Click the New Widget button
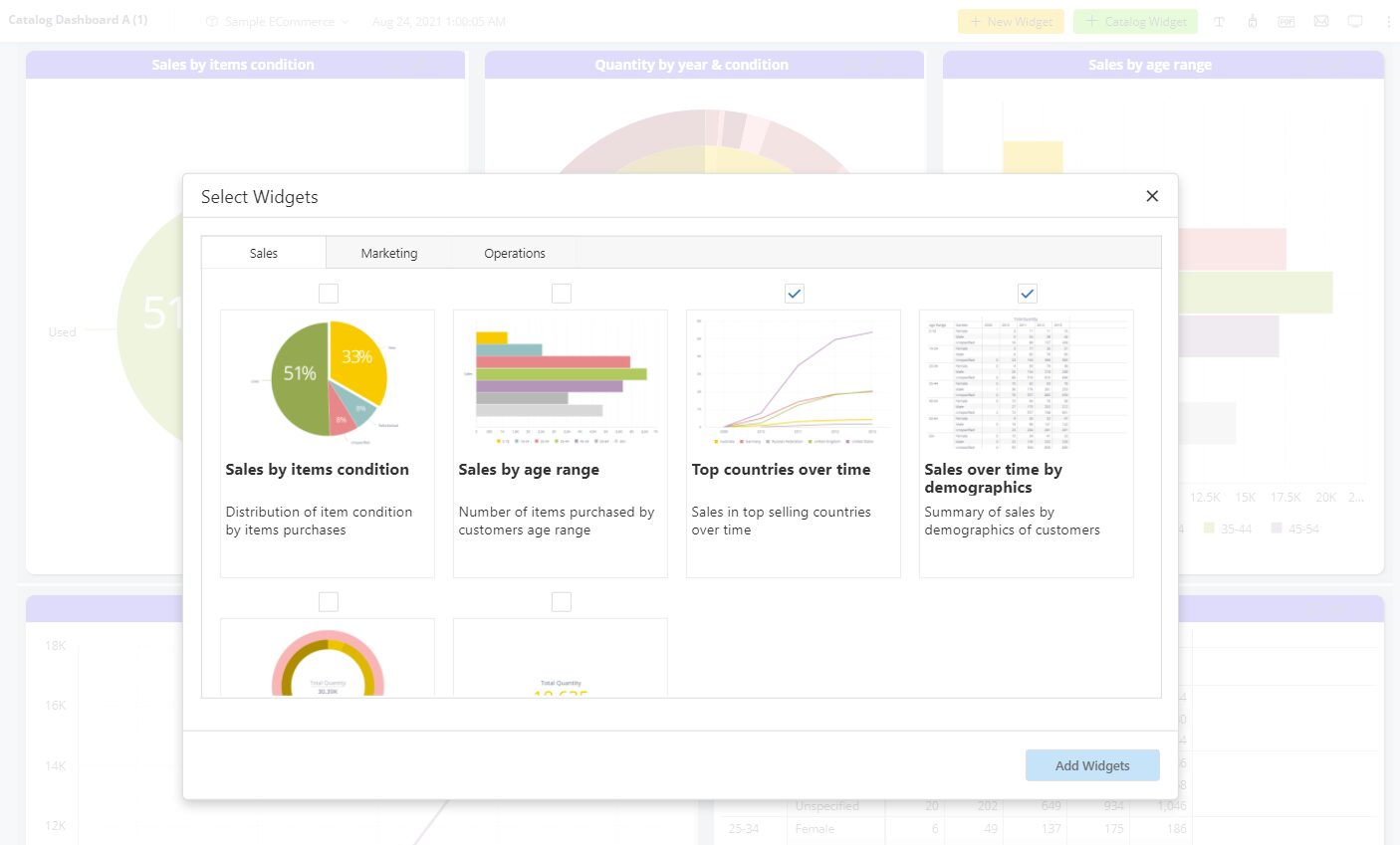The height and width of the screenshot is (845, 1400). [1011, 20]
